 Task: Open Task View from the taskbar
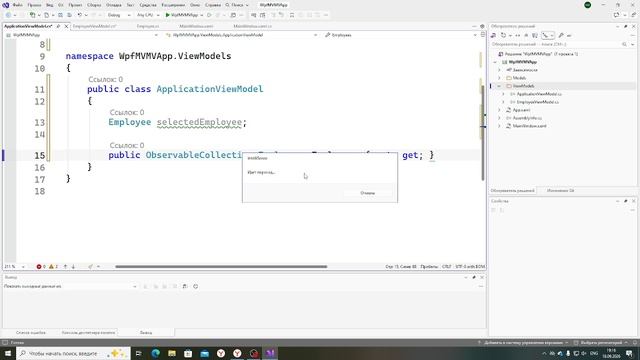click(x=139, y=353)
